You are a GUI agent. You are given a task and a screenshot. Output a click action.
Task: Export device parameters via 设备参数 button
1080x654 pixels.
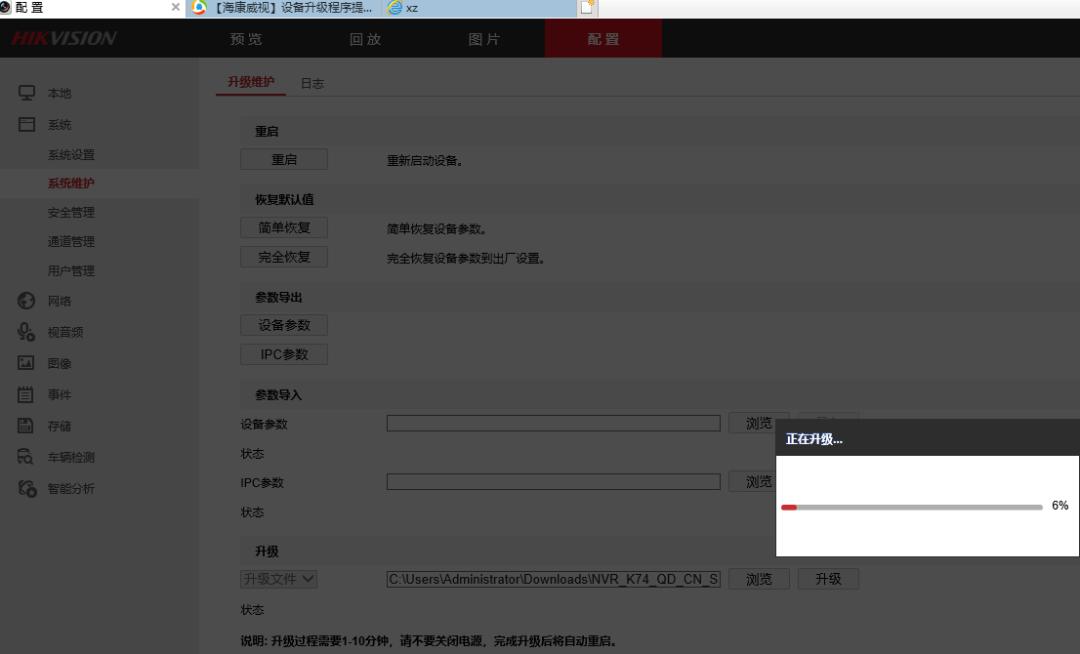click(283, 324)
